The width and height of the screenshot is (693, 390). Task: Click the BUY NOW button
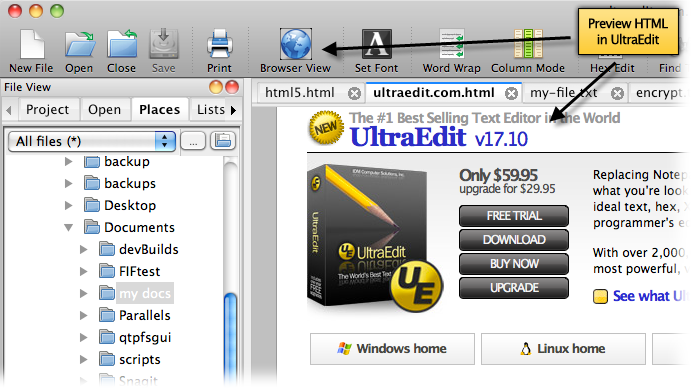click(514, 264)
